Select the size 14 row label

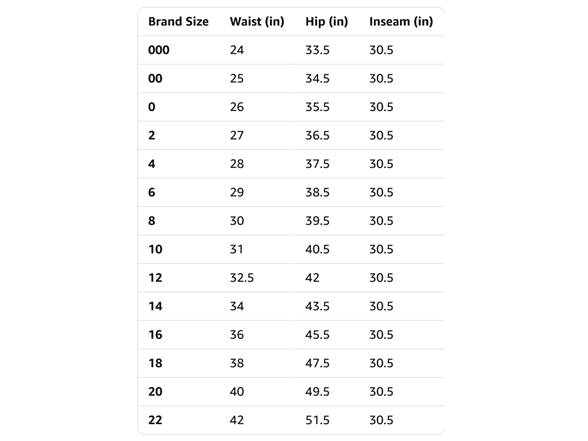[155, 306]
